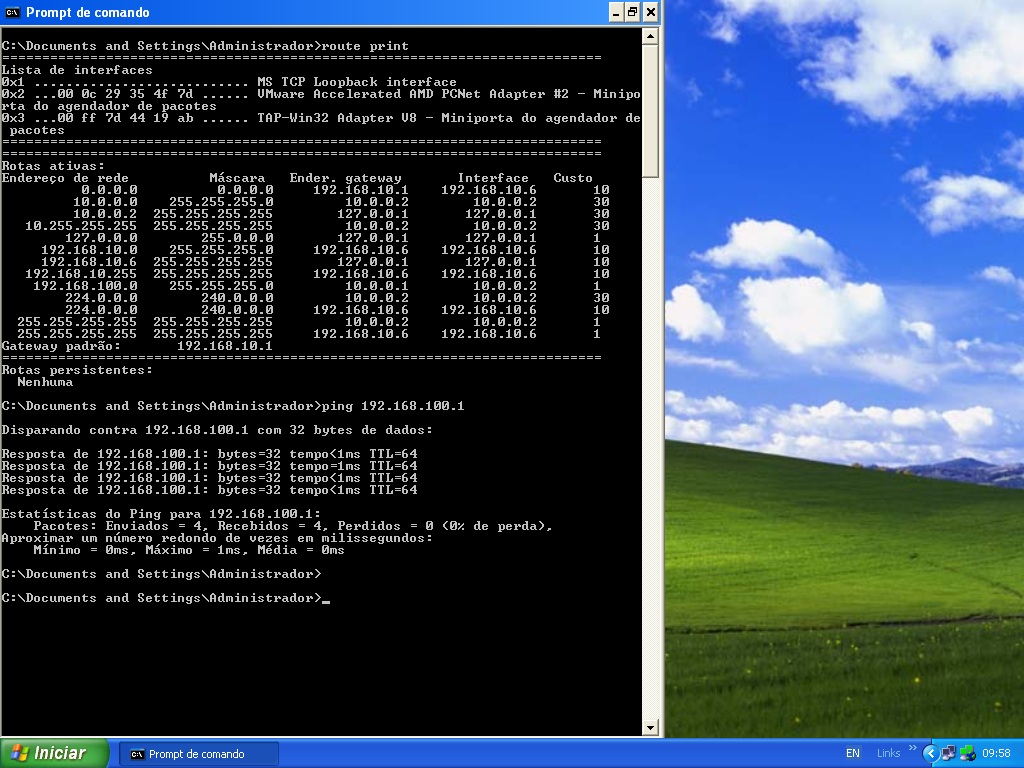The image size is (1024, 768).
Task: Expand the Links toolbar chevron
Action: tap(912, 748)
